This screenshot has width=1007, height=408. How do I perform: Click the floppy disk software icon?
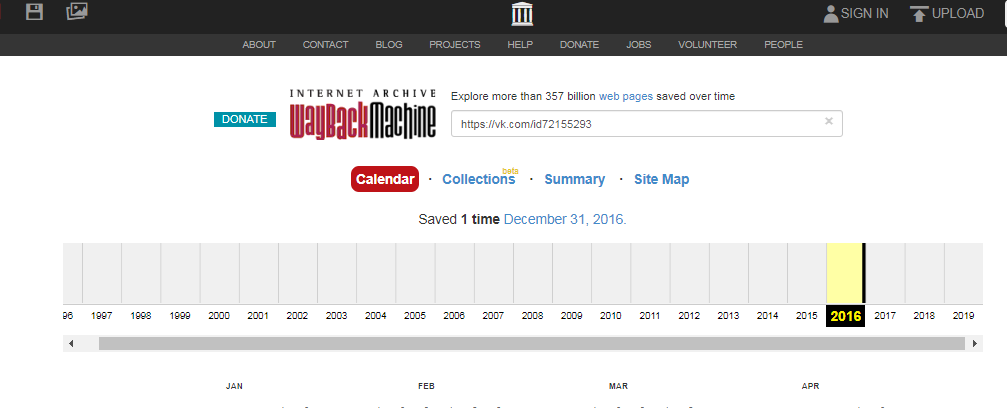tap(34, 12)
